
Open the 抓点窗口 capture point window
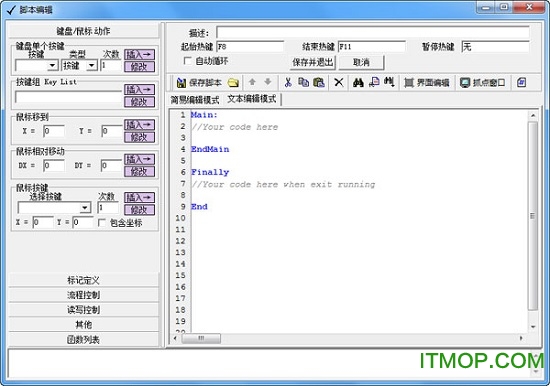[483, 83]
